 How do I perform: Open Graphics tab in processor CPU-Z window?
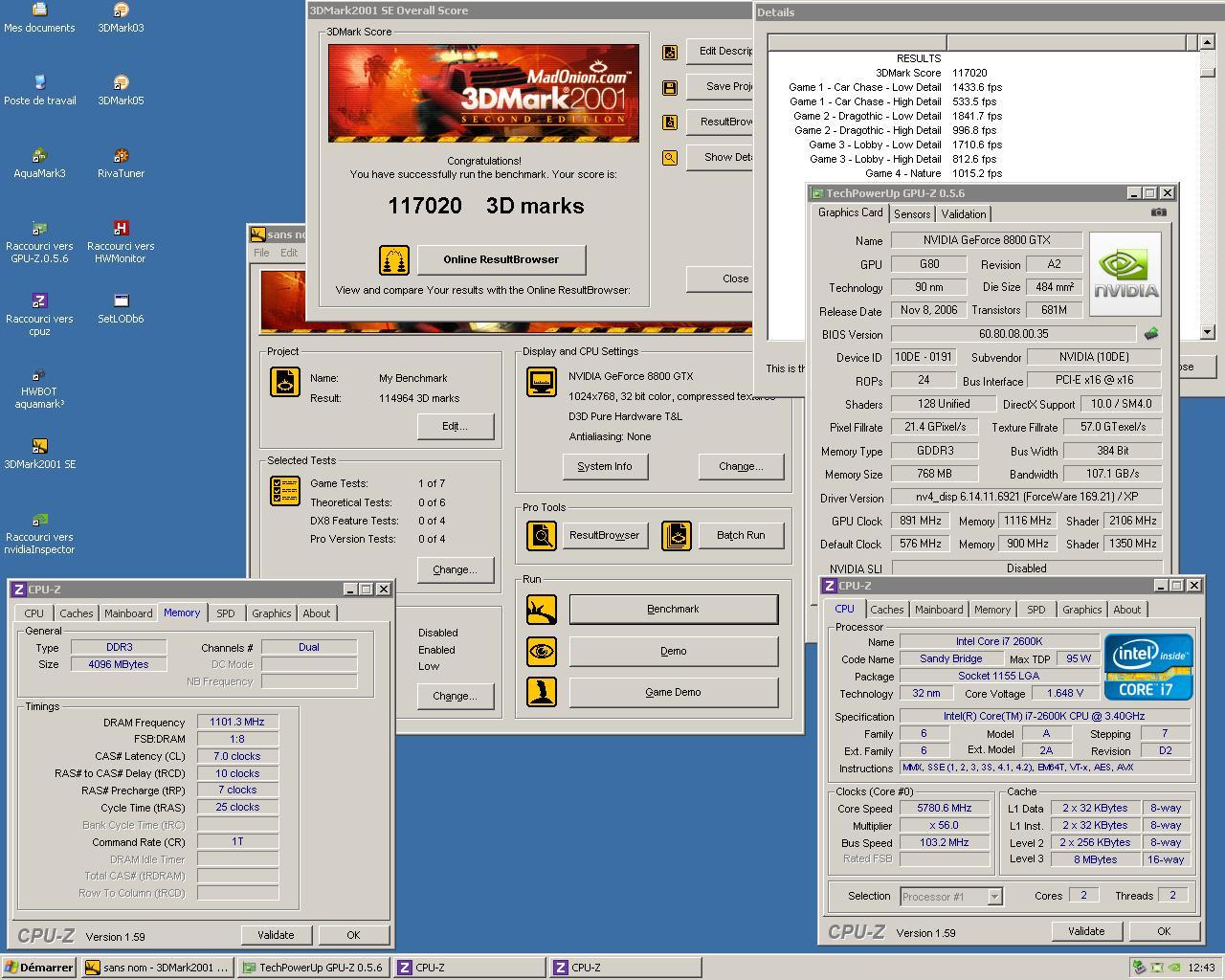click(1082, 610)
